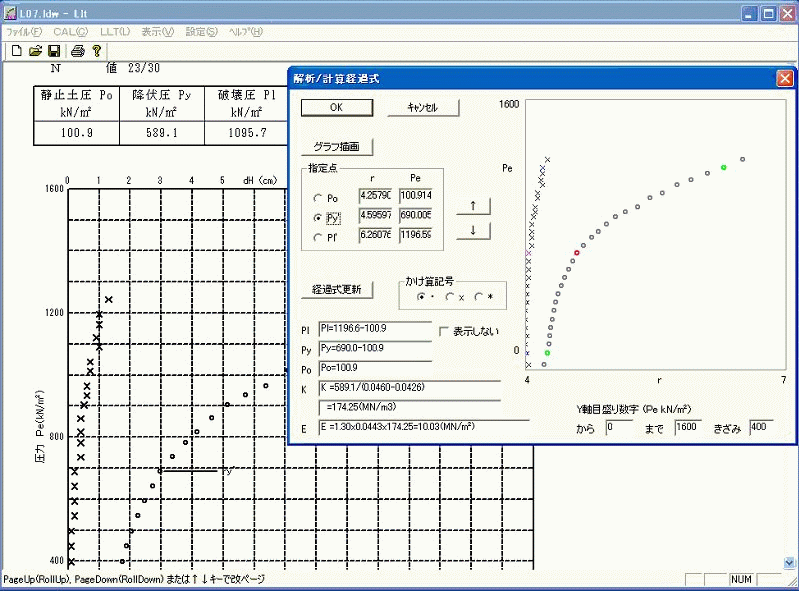Choose the x multiplication symbol option

[451, 297]
